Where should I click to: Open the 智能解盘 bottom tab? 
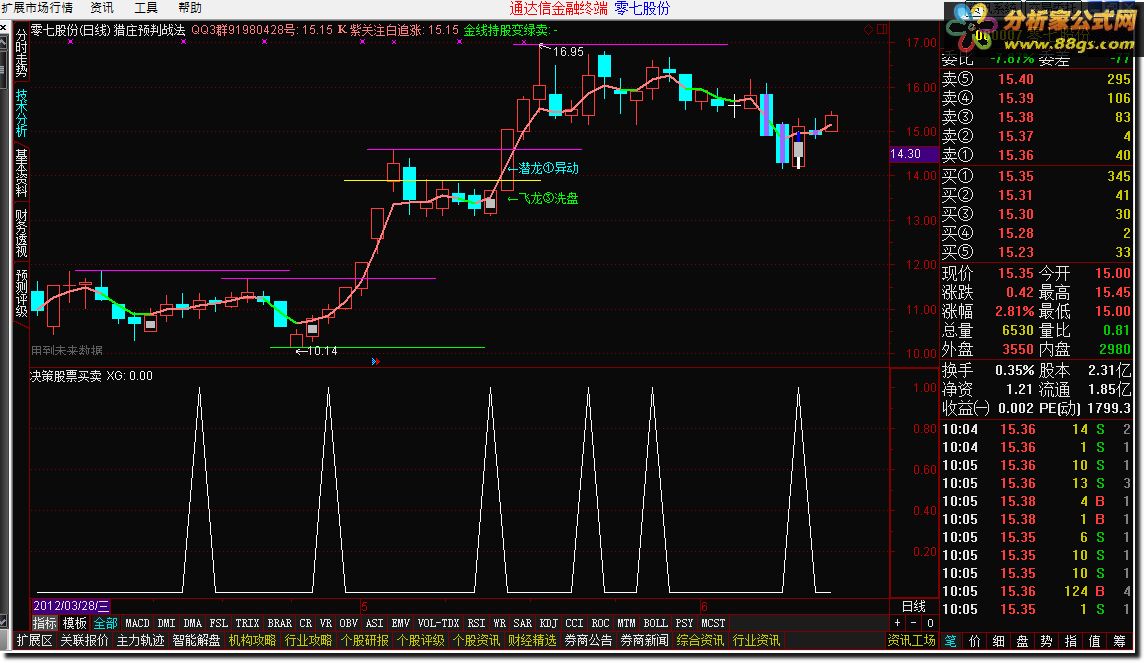click(x=196, y=640)
